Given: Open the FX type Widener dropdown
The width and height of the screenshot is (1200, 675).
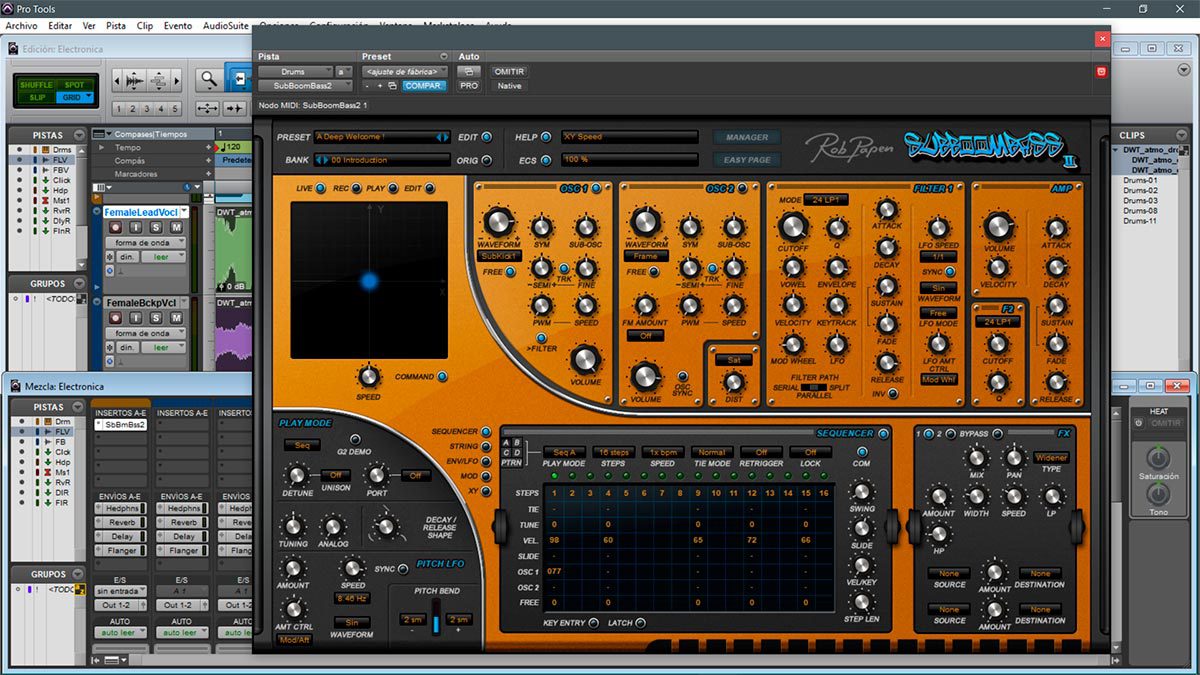Looking at the screenshot, I should coord(1051,457).
